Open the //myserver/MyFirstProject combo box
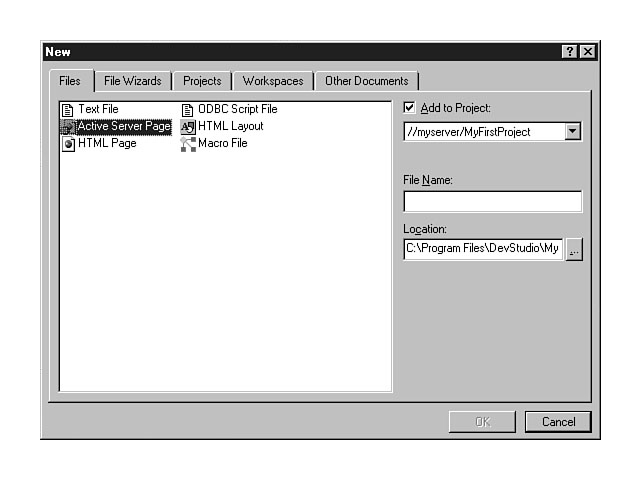The height and width of the screenshot is (480, 640). pos(484,132)
